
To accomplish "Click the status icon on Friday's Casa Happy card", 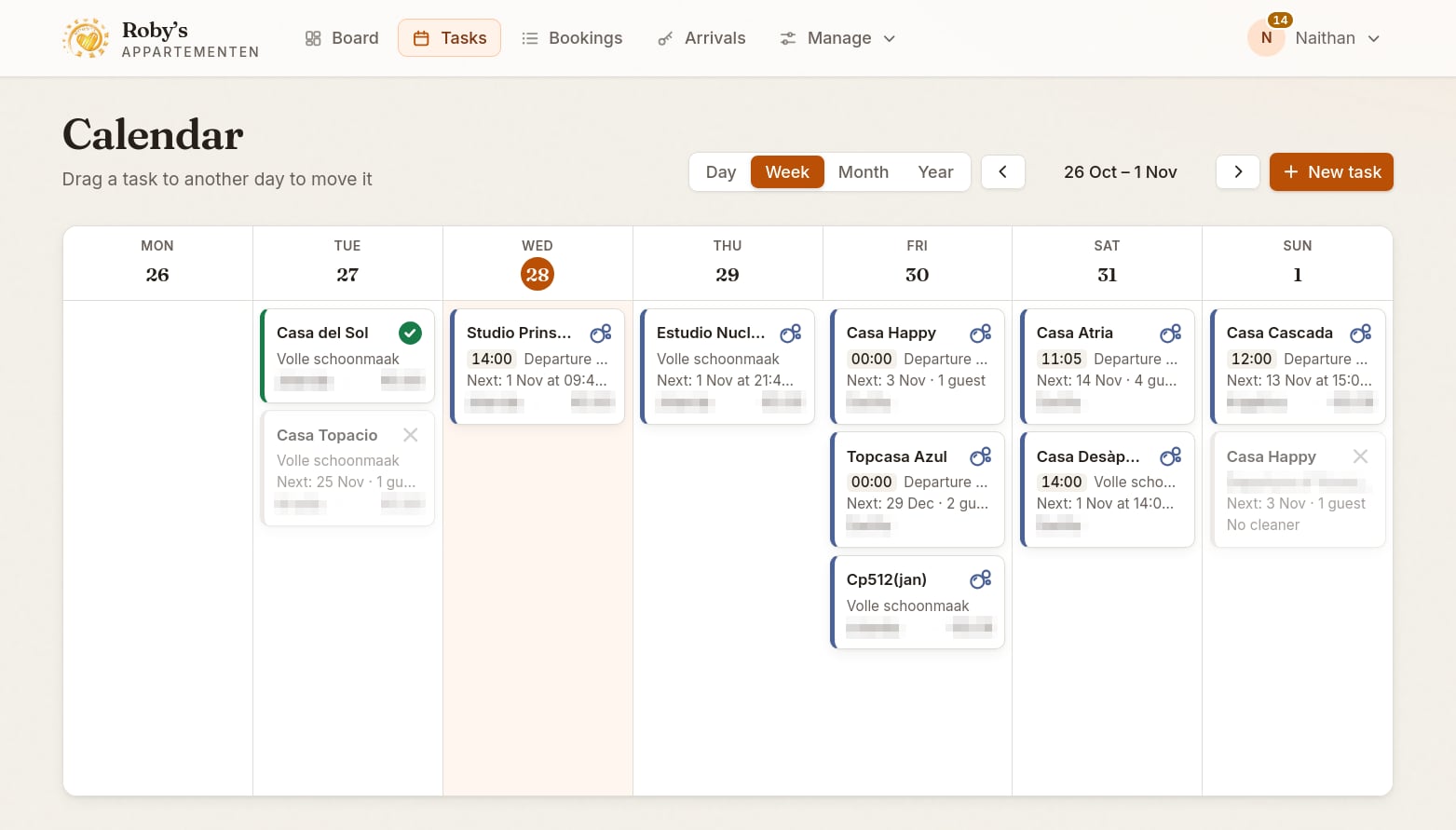I will 981,333.
